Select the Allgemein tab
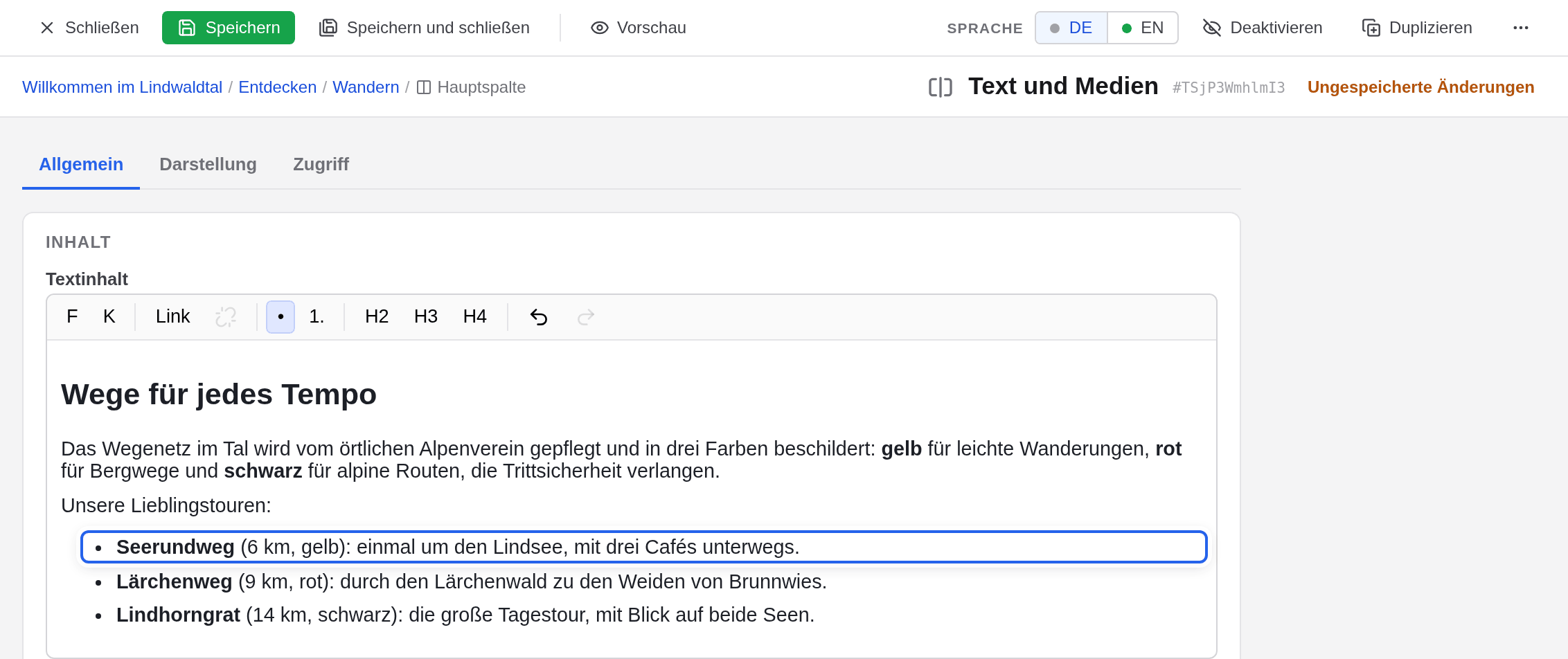 point(81,164)
